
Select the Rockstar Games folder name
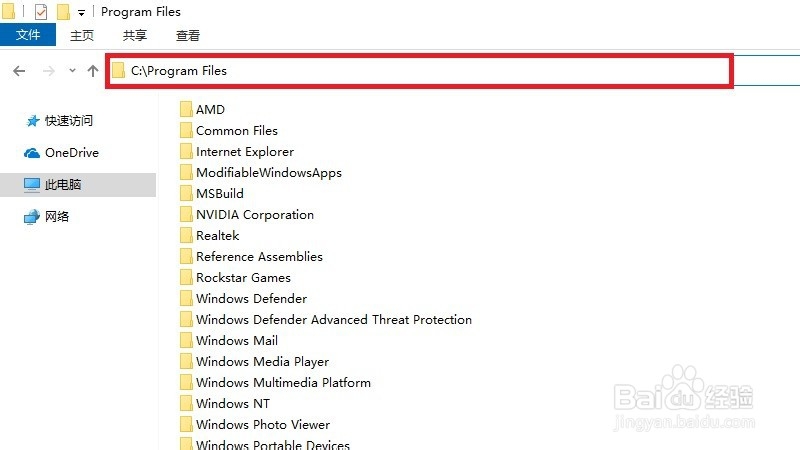(243, 278)
